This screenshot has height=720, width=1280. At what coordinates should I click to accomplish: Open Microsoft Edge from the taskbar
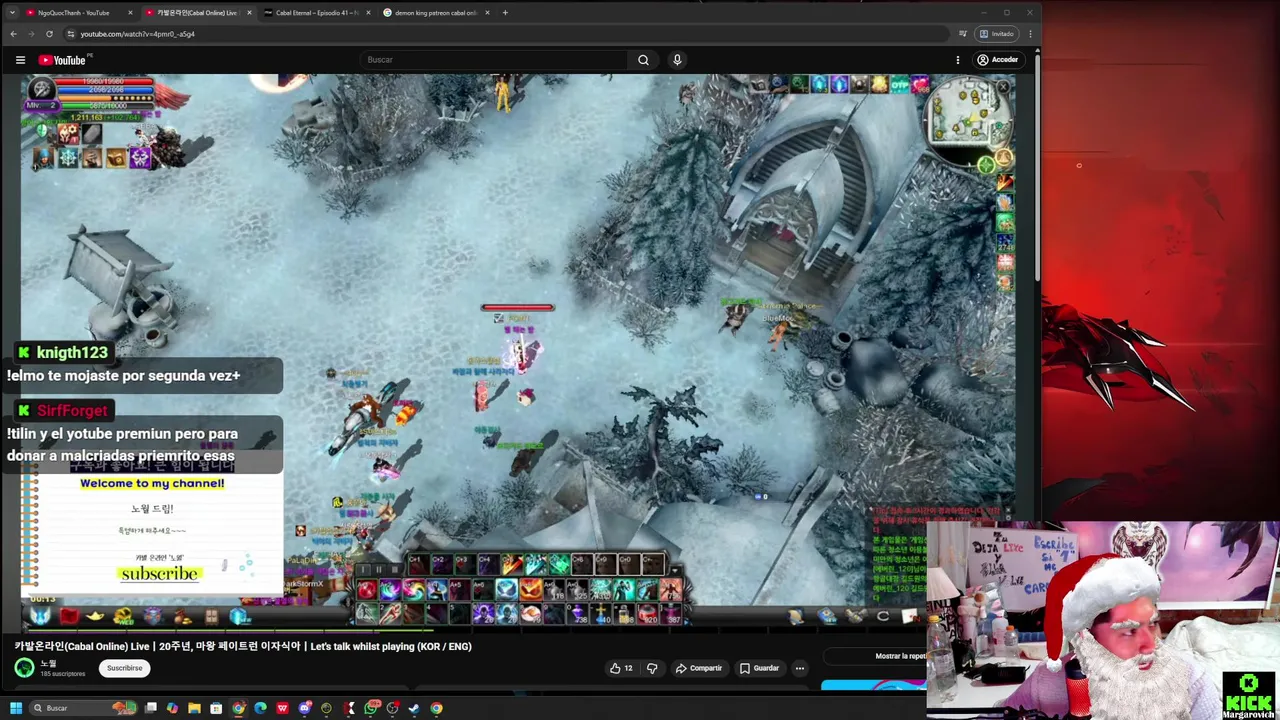(x=260, y=708)
